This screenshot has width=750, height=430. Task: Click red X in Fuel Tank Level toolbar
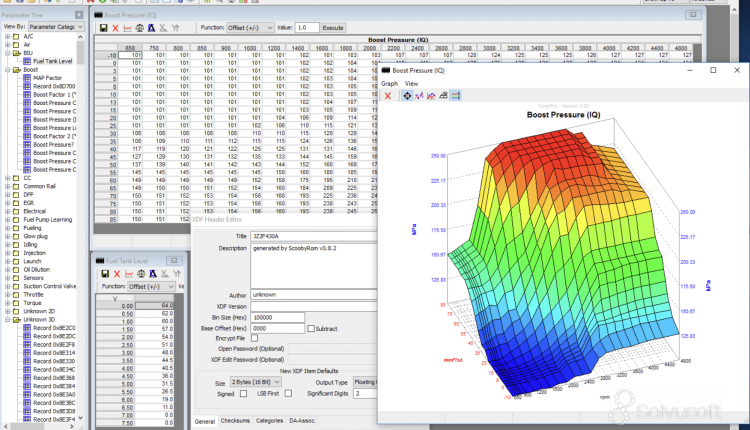pyautogui.click(x=117, y=274)
